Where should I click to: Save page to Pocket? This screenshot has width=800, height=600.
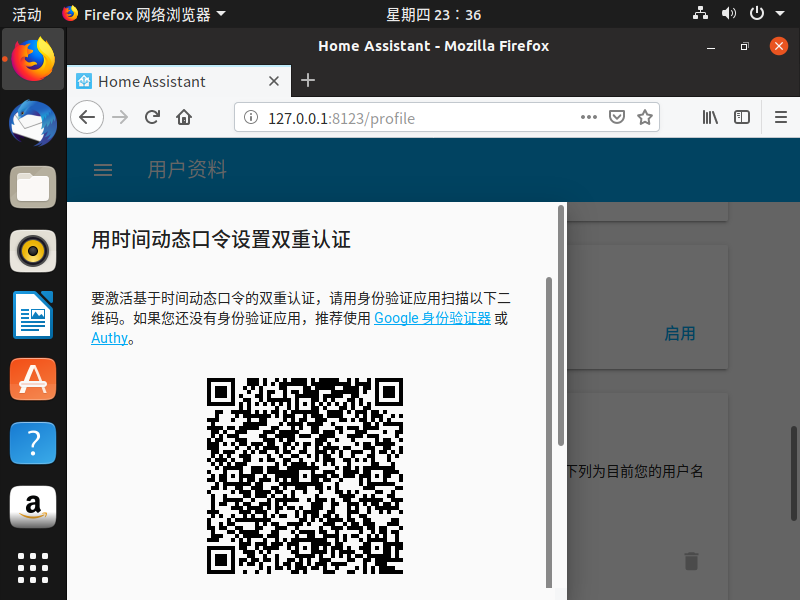pos(618,117)
